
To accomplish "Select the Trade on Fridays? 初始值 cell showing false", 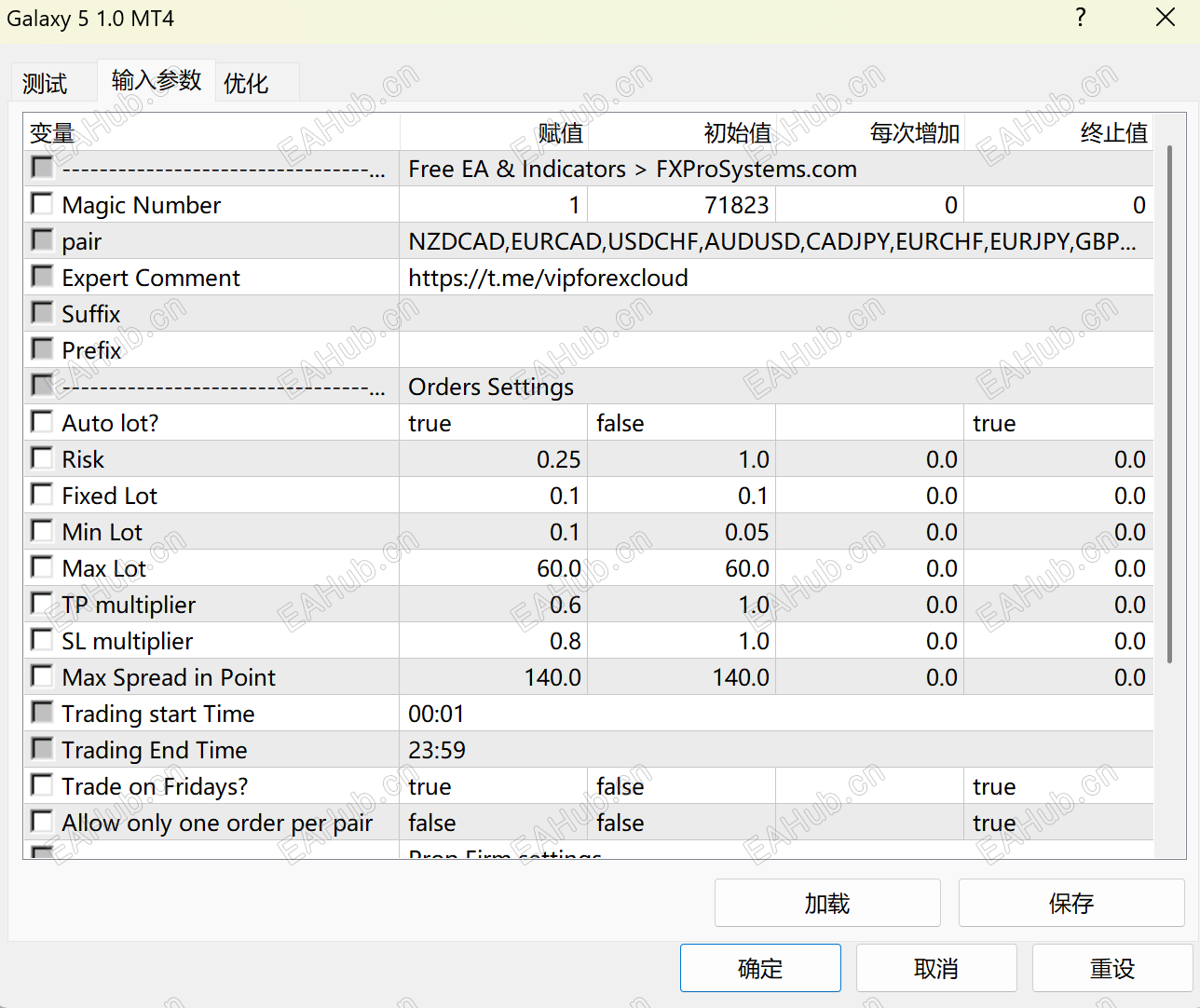I will click(682, 786).
